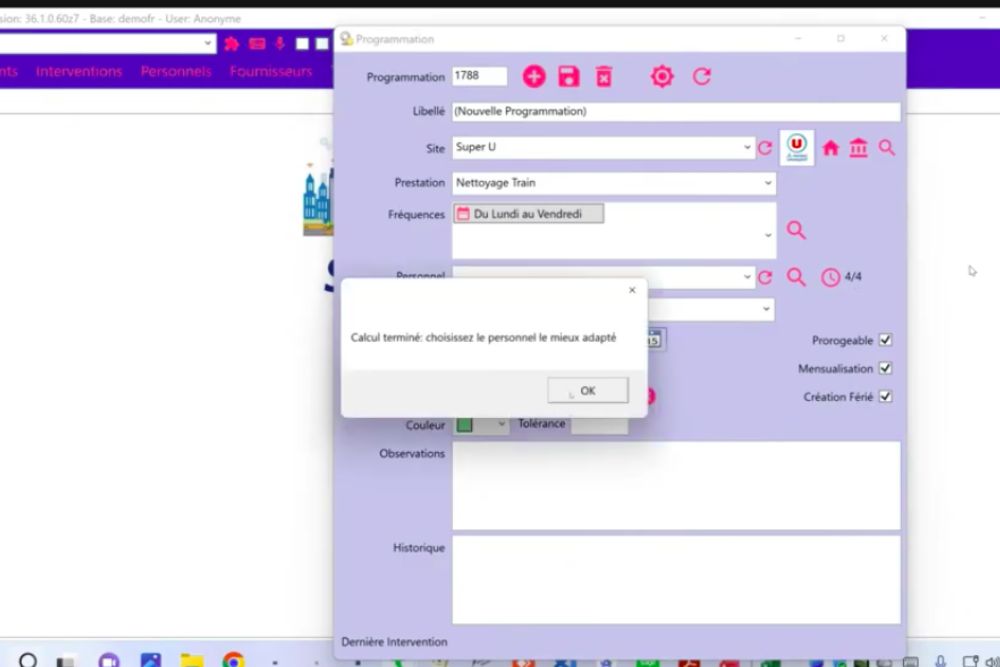This screenshot has width=1000, height=667.
Task: Click the bank building icon beside Site
Action: pyautogui.click(x=858, y=148)
